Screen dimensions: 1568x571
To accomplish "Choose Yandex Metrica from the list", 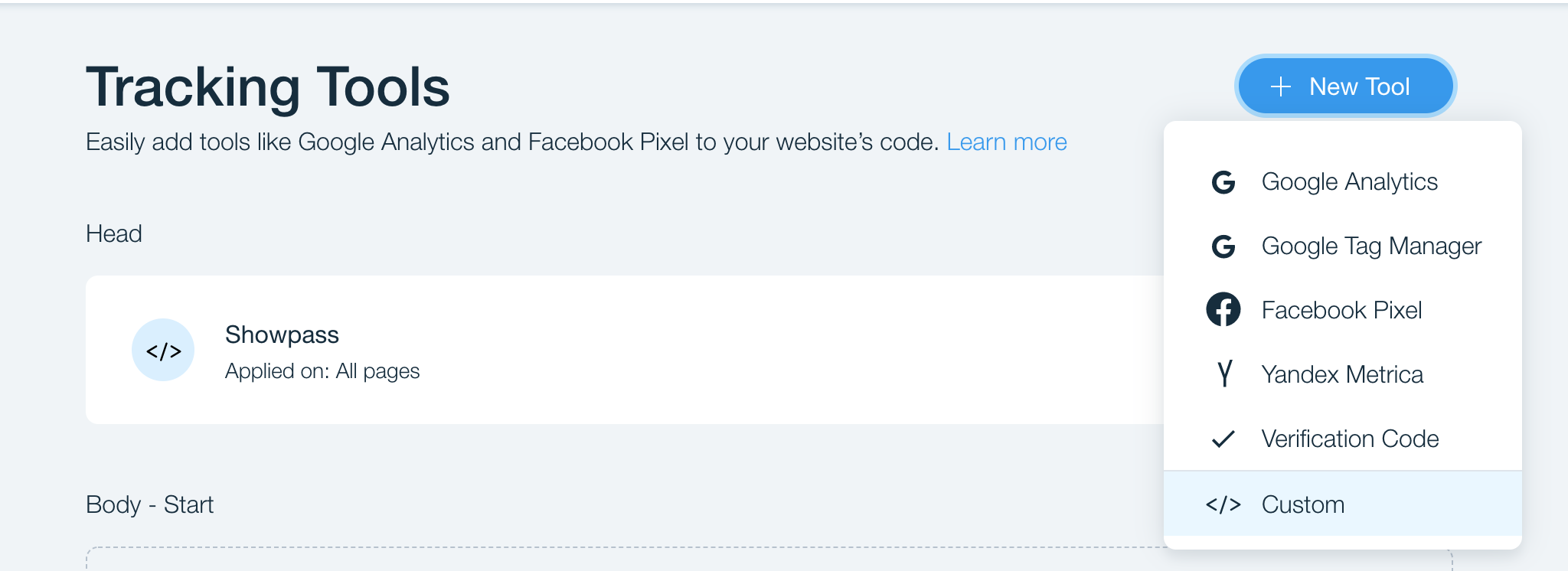I will click(x=1343, y=374).
